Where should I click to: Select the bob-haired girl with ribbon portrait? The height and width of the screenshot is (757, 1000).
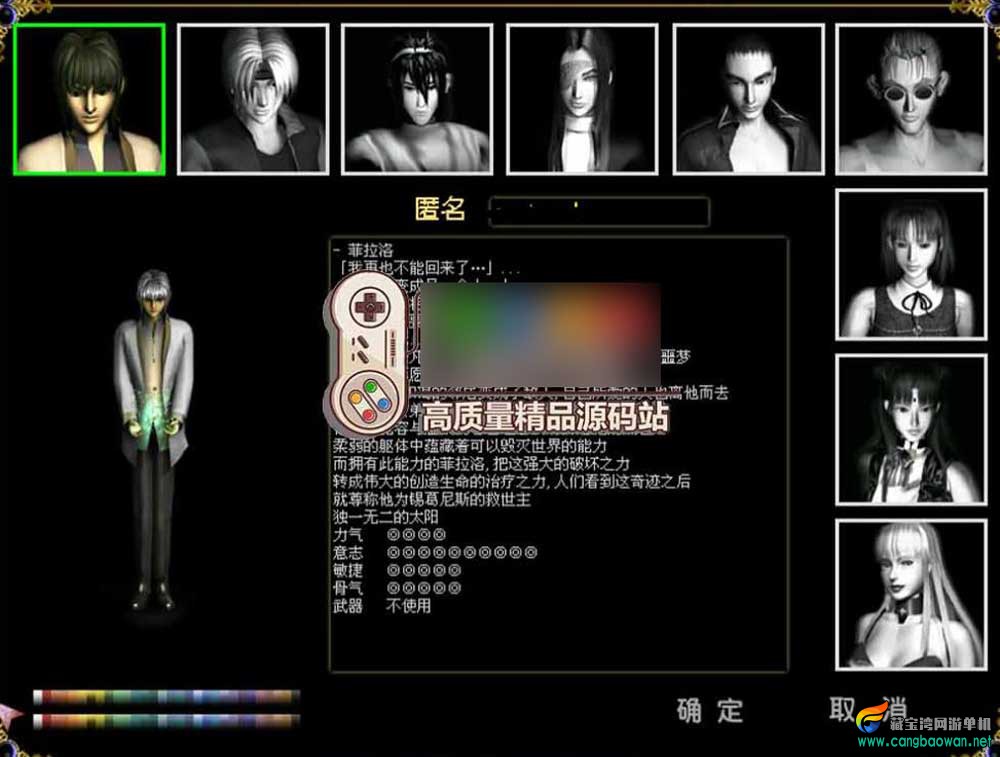[x=911, y=265]
